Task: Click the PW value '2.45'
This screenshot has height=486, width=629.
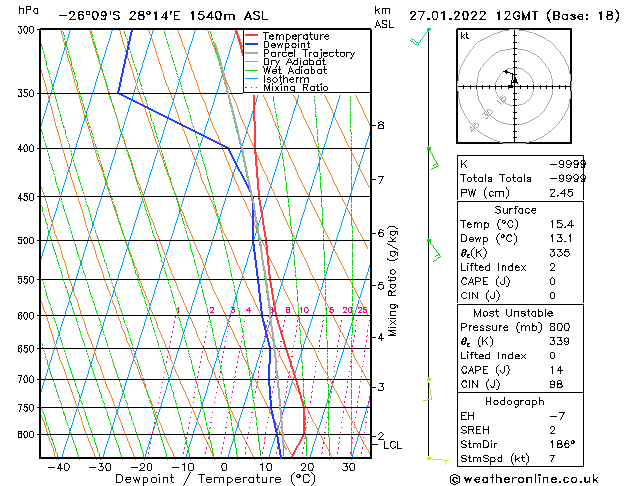Action: (562, 193)
